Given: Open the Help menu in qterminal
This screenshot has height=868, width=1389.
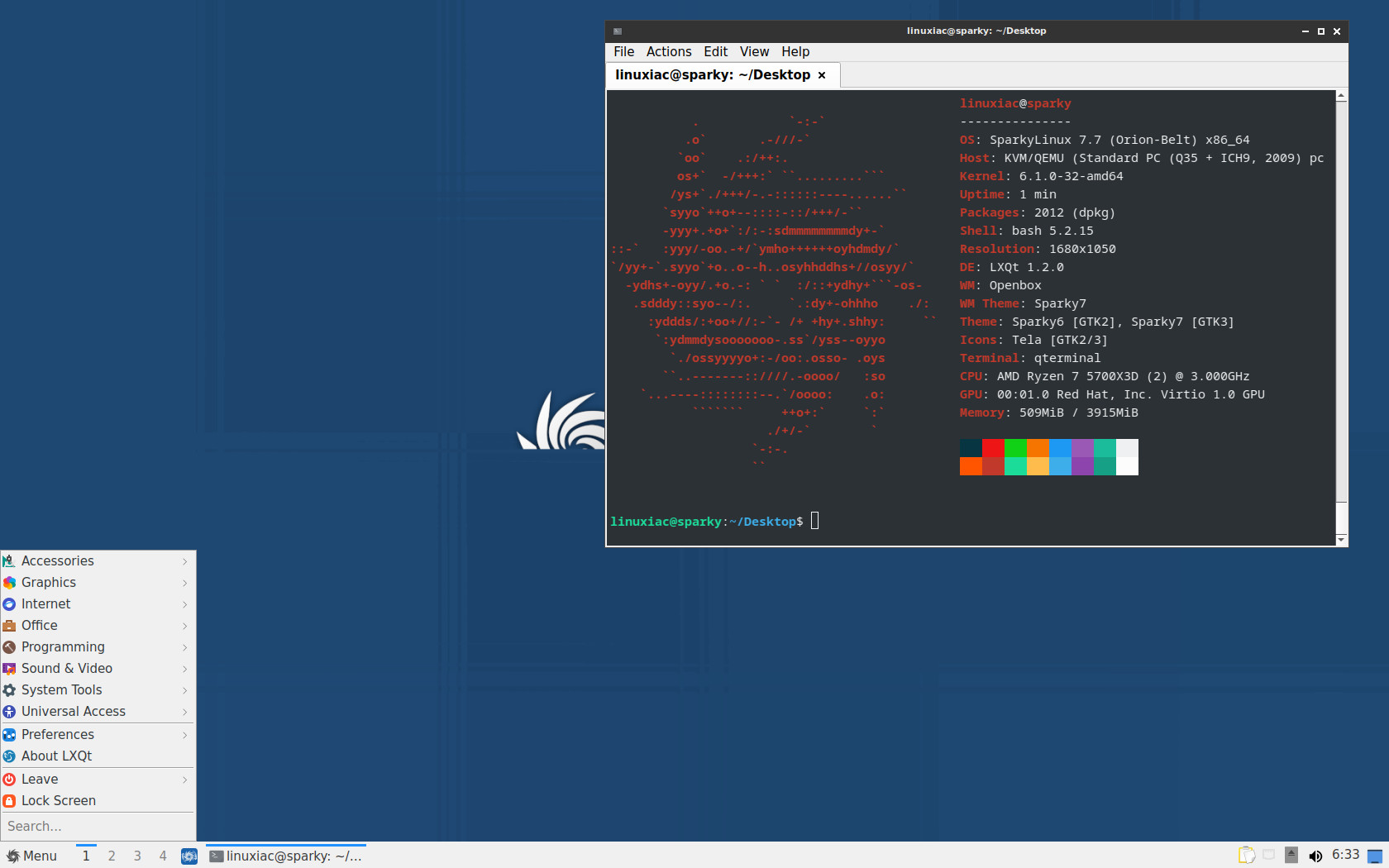Looking at the screenshot, I should coord(795,51).
